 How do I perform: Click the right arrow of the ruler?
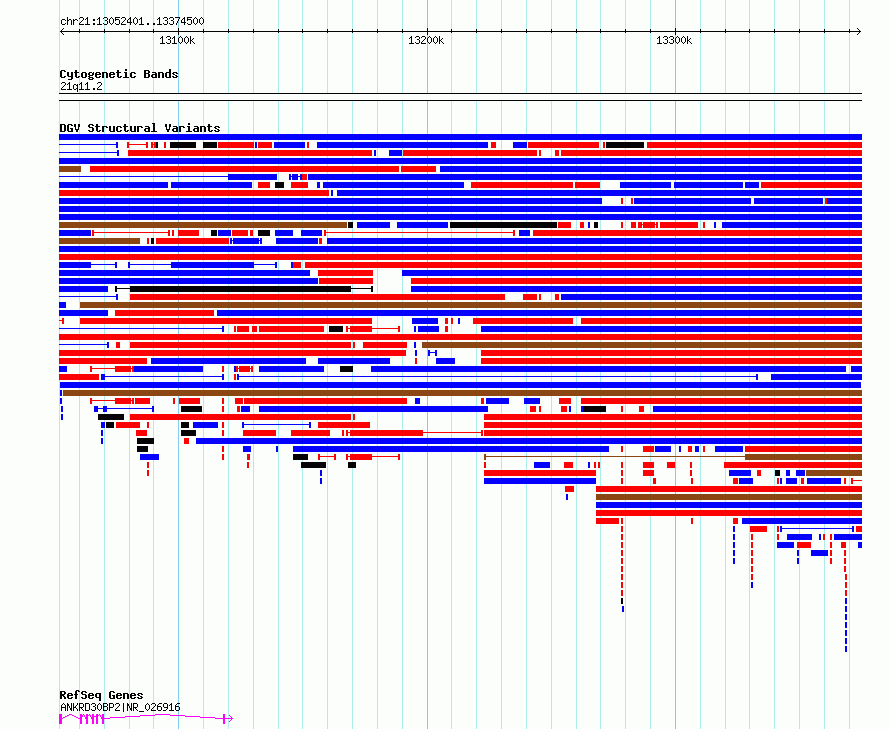859,32
